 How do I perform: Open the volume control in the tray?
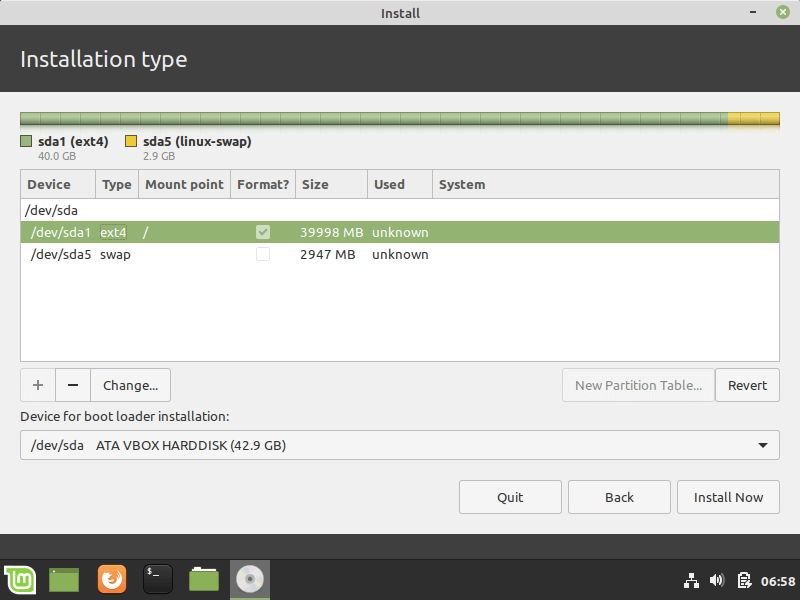click(717, 580)
